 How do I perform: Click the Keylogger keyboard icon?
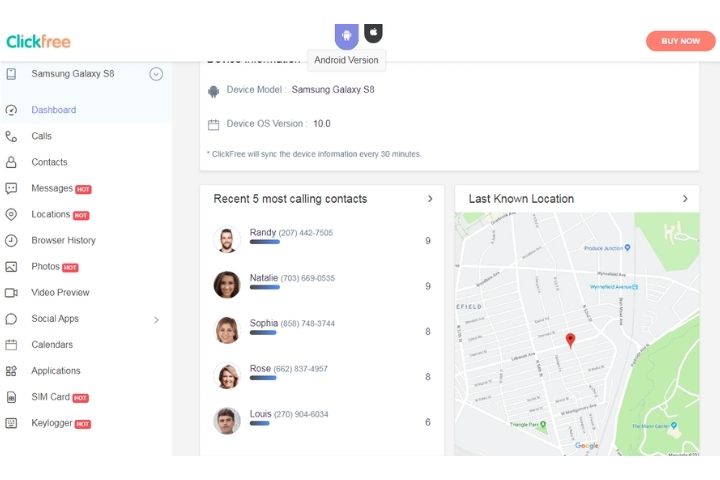coord(11,423)
